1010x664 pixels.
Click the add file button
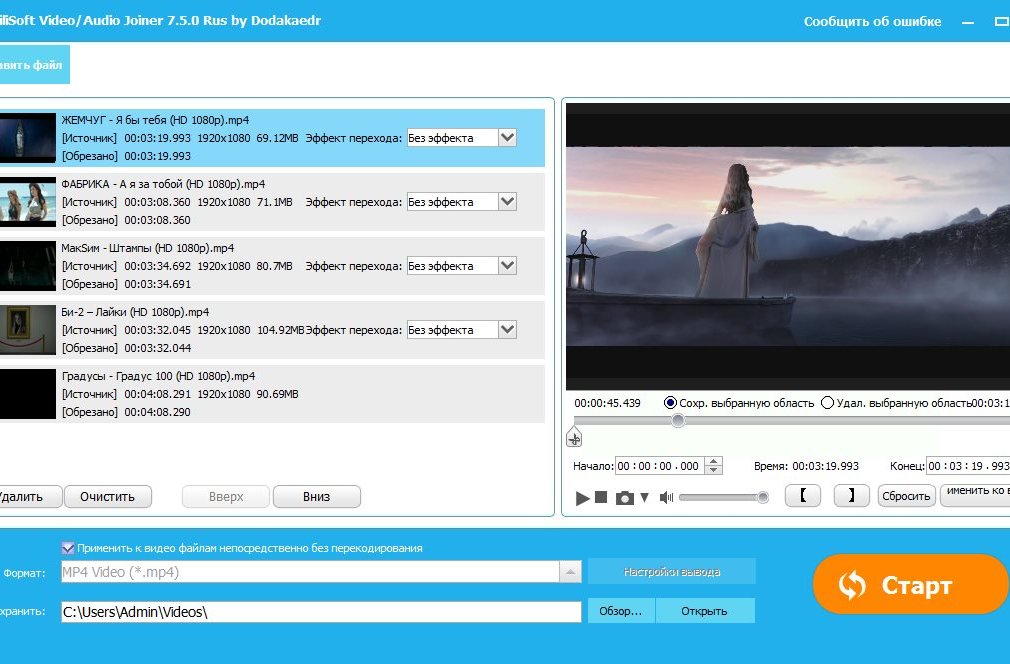click(34, 64)
